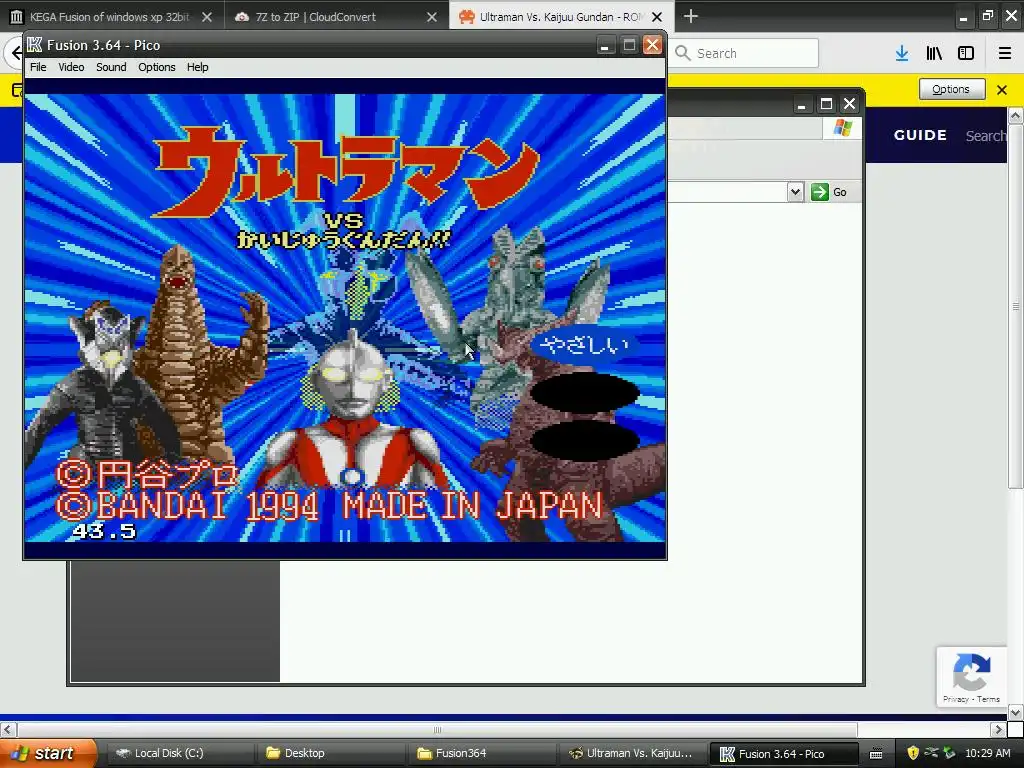Screen dimensions: 1024x768
Task: Open the File menu in Fusion
Action: [38, 67]
